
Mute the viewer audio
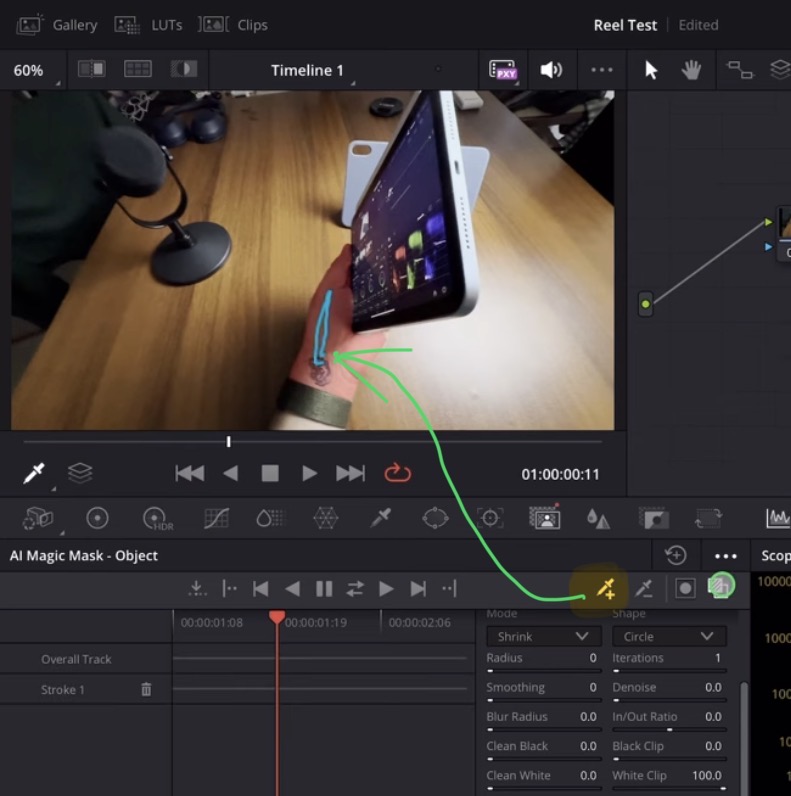click(x=550, y=70)
